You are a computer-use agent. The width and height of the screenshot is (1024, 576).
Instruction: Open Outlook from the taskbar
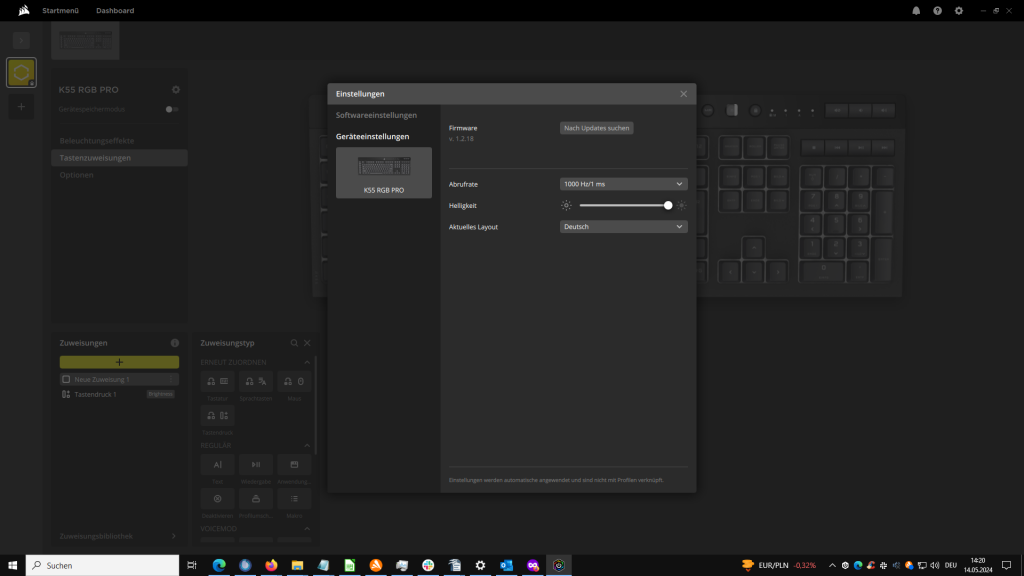(506, 566)
